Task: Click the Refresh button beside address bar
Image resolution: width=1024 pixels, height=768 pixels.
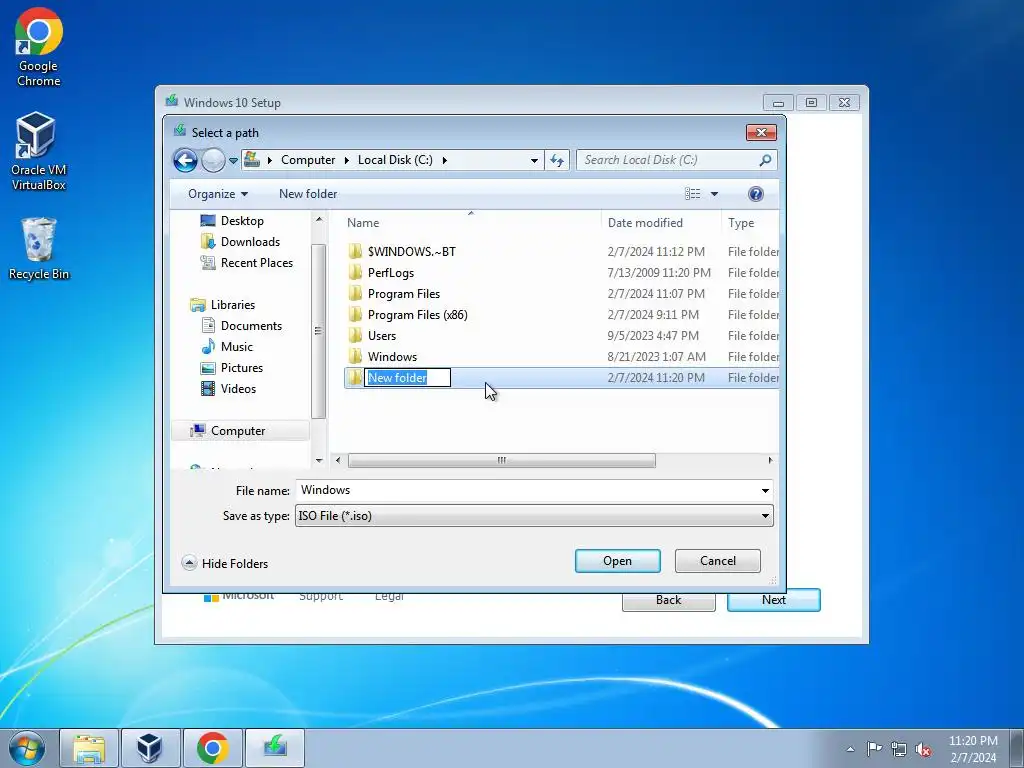Action: click(557, 160)
